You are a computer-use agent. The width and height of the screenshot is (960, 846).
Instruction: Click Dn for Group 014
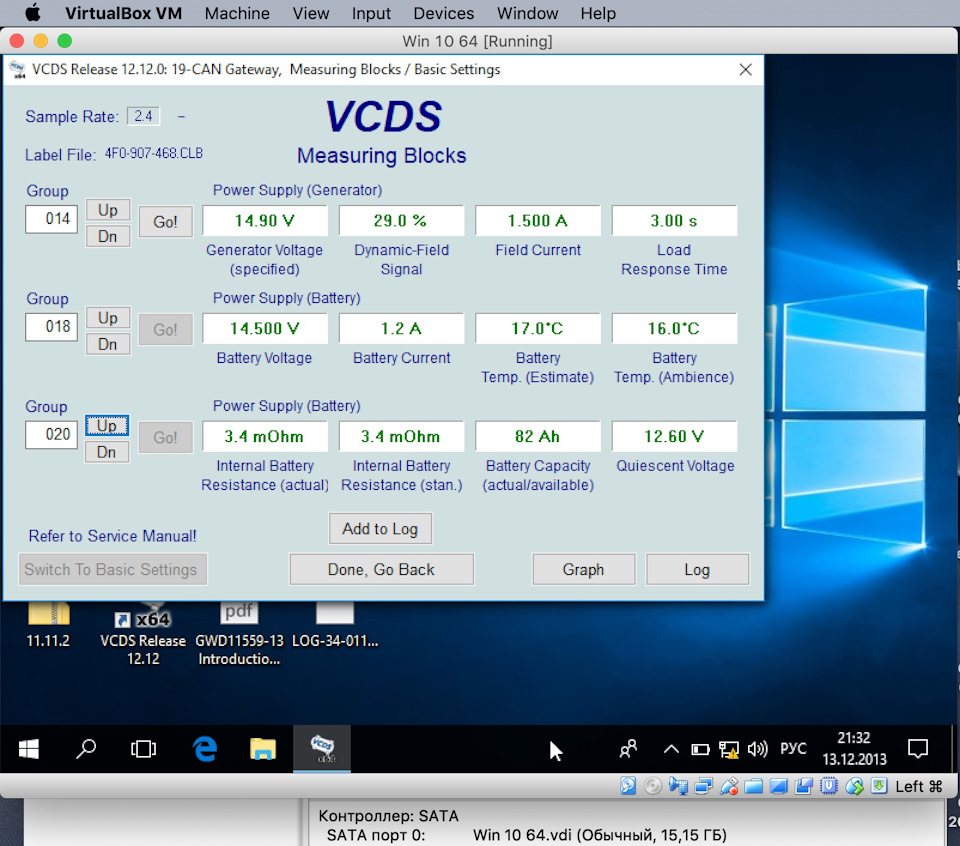[x=107, y=236]
